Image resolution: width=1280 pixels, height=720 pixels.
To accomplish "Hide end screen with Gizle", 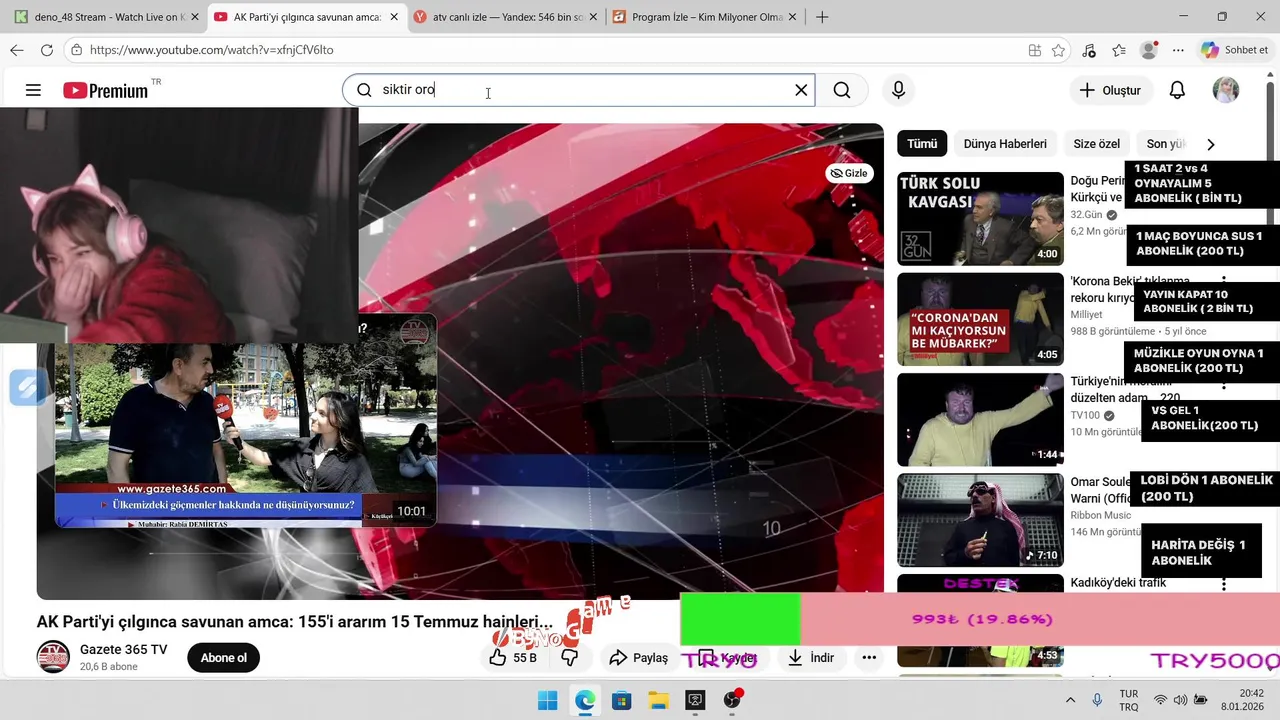I will point(850,173).
